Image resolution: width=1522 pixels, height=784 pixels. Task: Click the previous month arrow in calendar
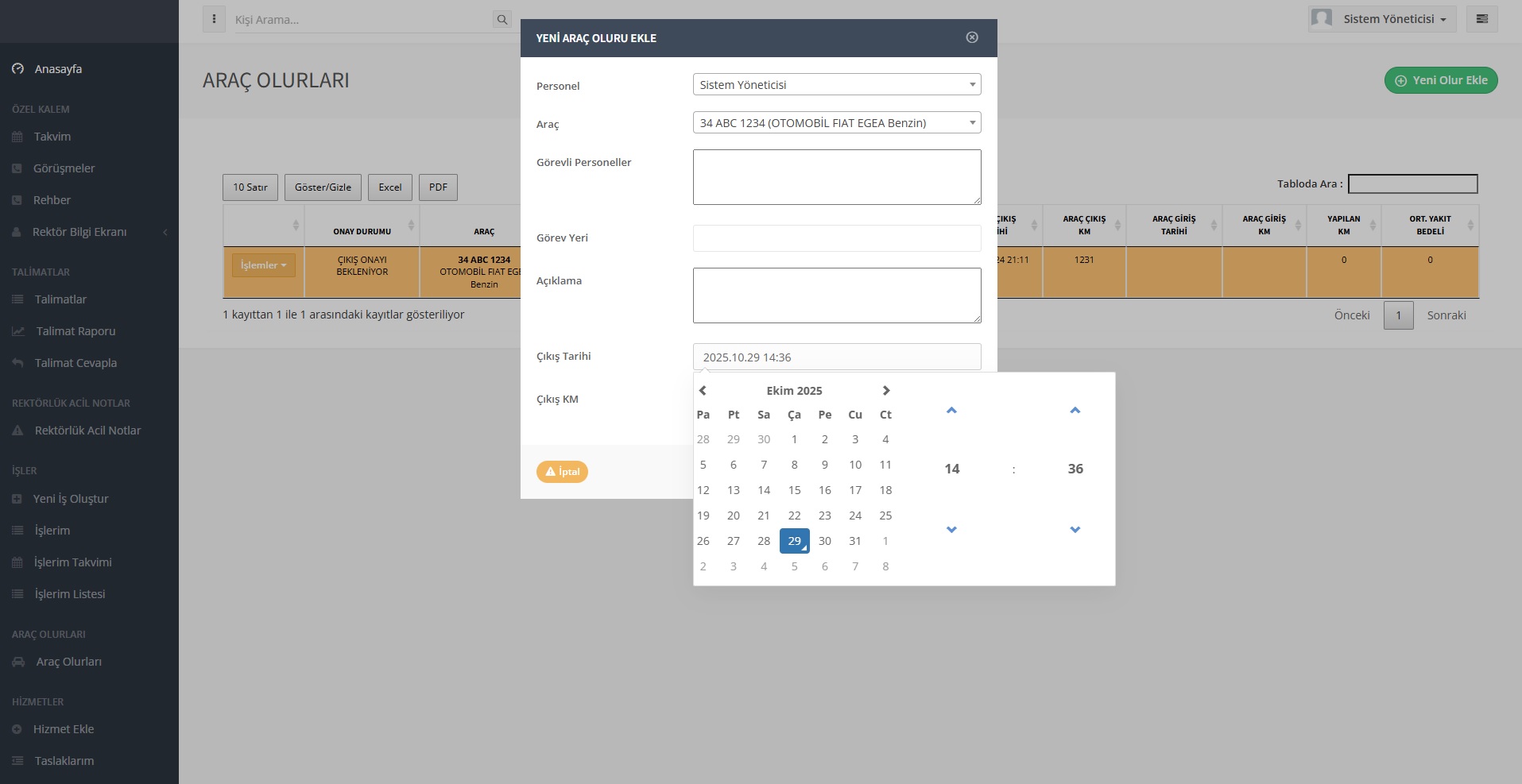coord(703,391)
